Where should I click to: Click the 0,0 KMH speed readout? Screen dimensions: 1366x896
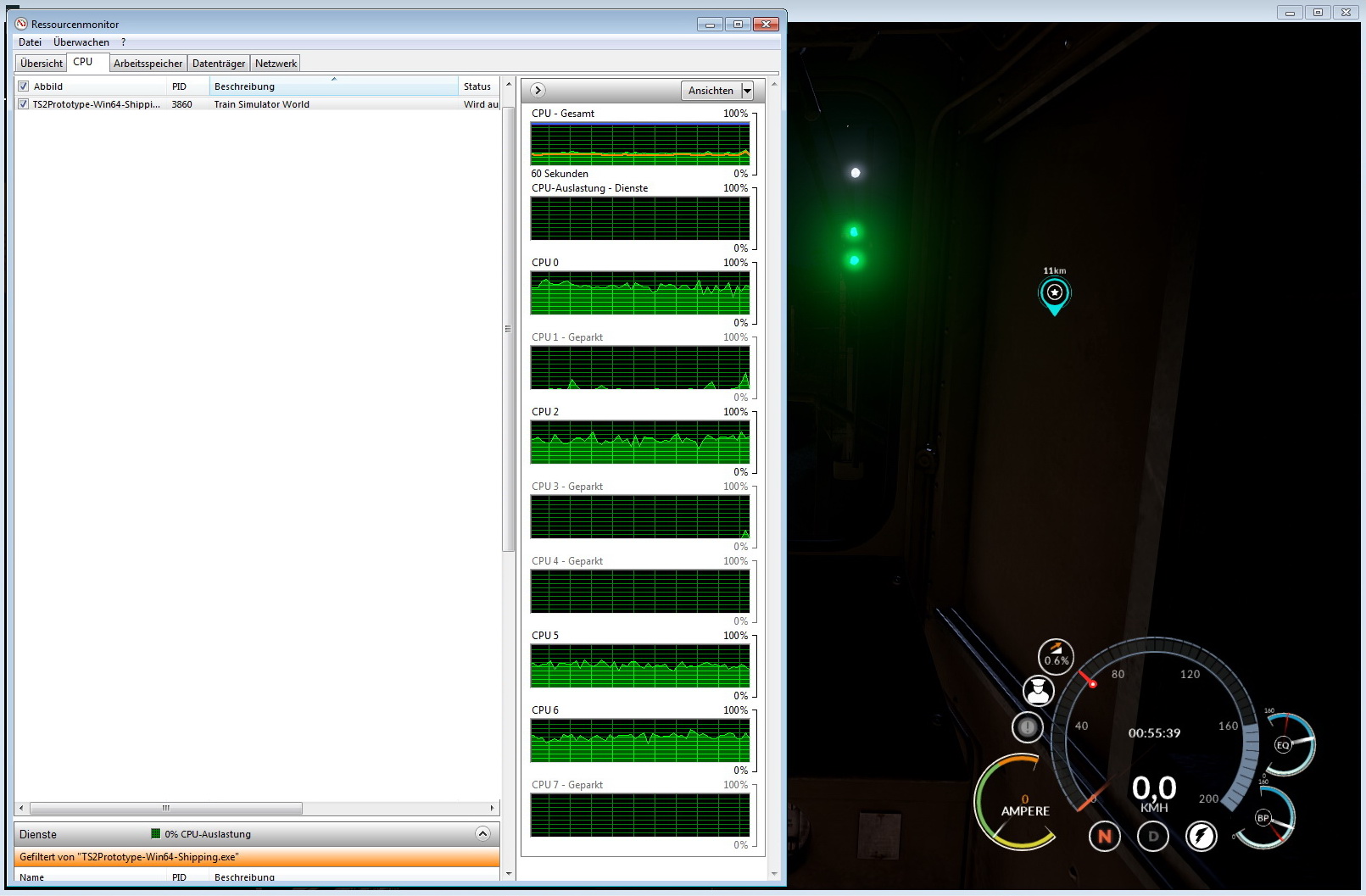click(x=1154, y=793)
